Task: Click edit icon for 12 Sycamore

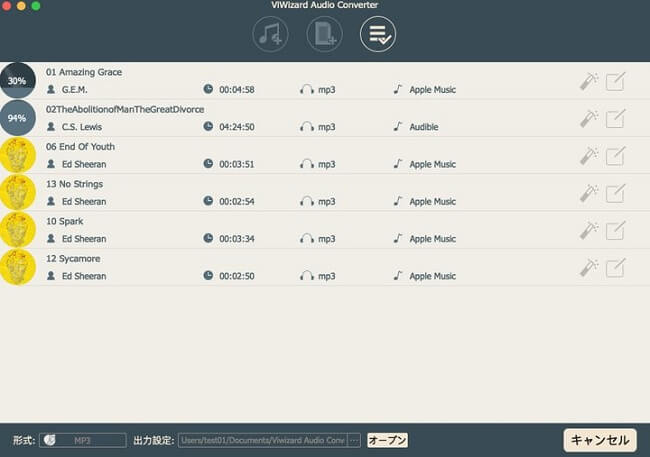Action: click(615, 268)
